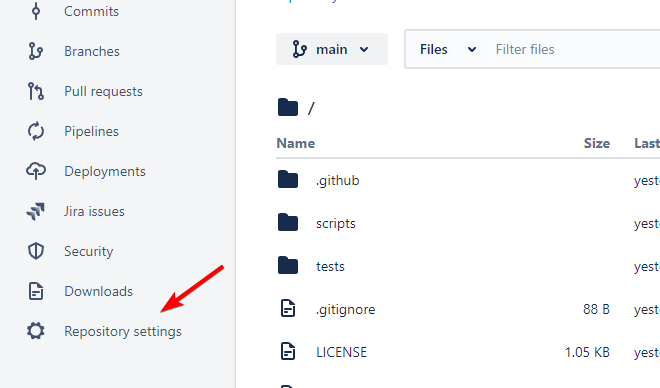Click the Deployments cloud upload icon
The width and height of the screenshot is (660, 388).
point(36,171)
